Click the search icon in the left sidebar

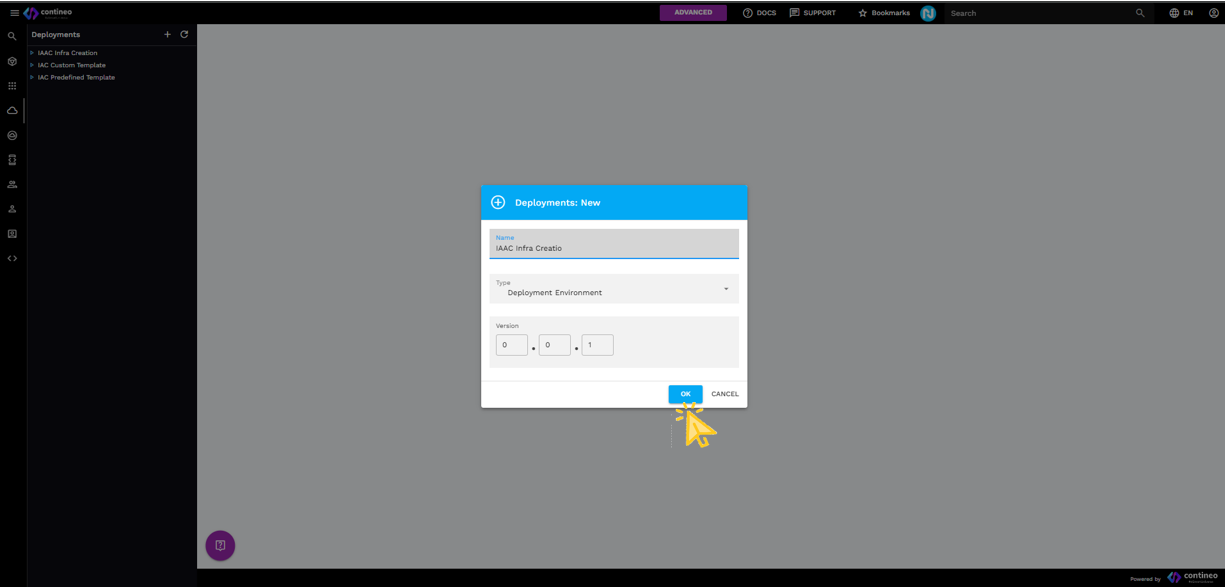[x=12, y=36]
